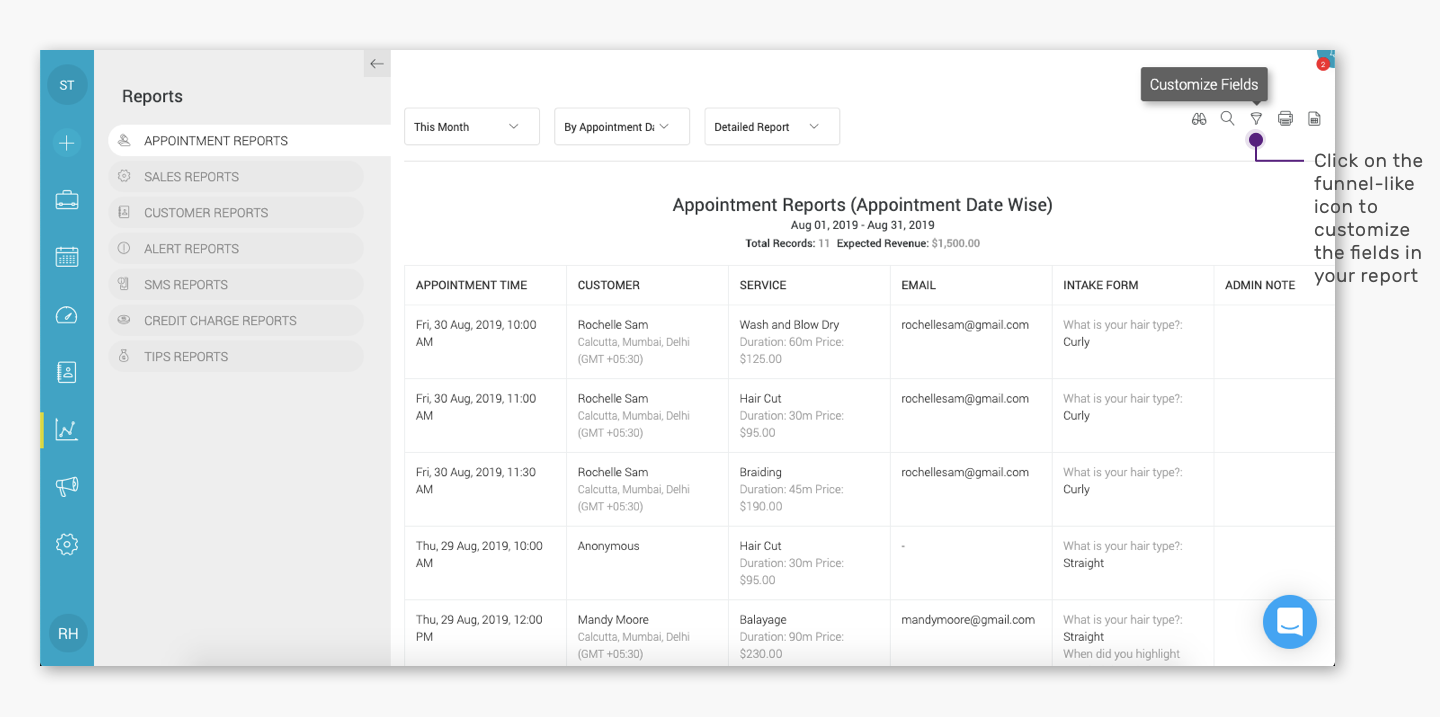Open the contacts book sidebar icon
The height and width of the screenshot is (718, 1440).
coord(67,372)
